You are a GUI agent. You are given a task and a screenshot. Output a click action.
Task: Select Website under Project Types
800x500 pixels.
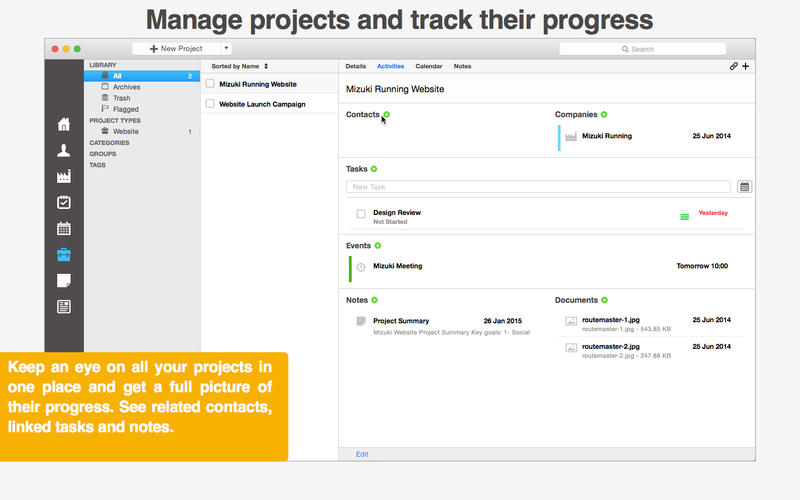126,131
